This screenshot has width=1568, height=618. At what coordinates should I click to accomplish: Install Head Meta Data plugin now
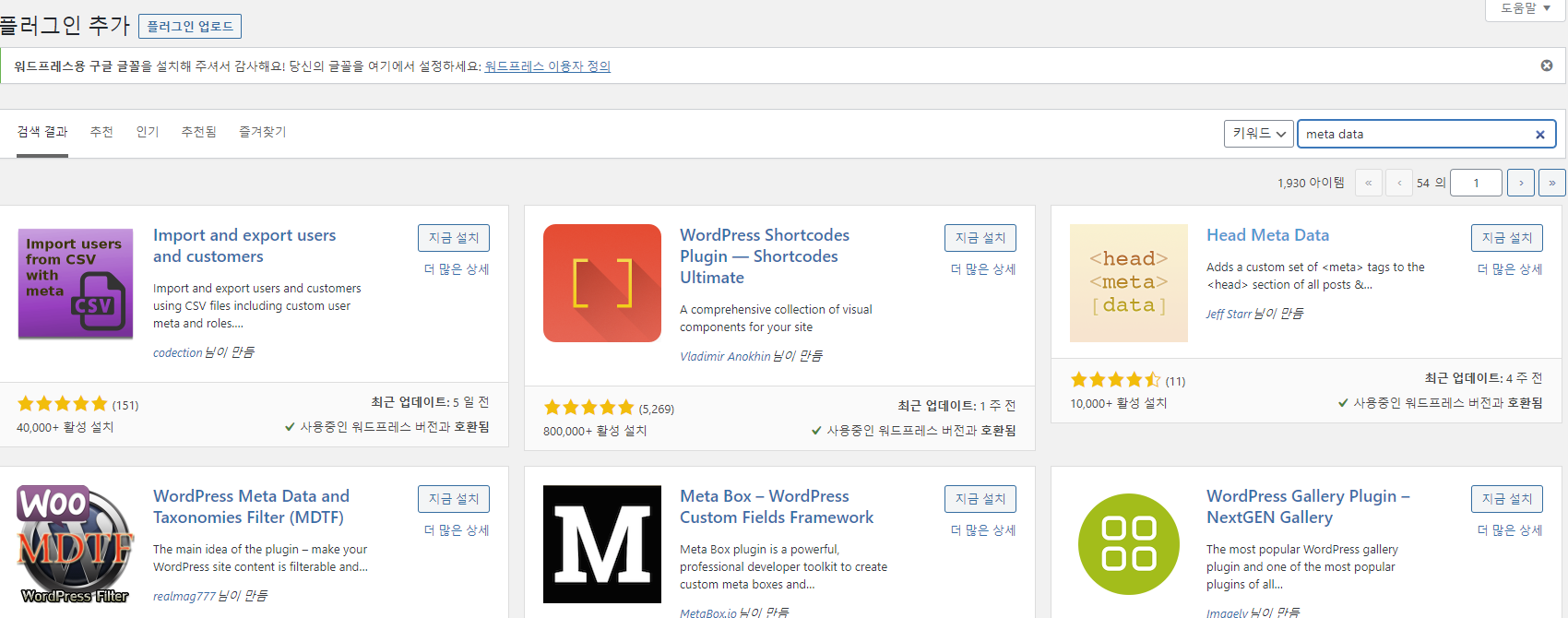(1507, 238)
